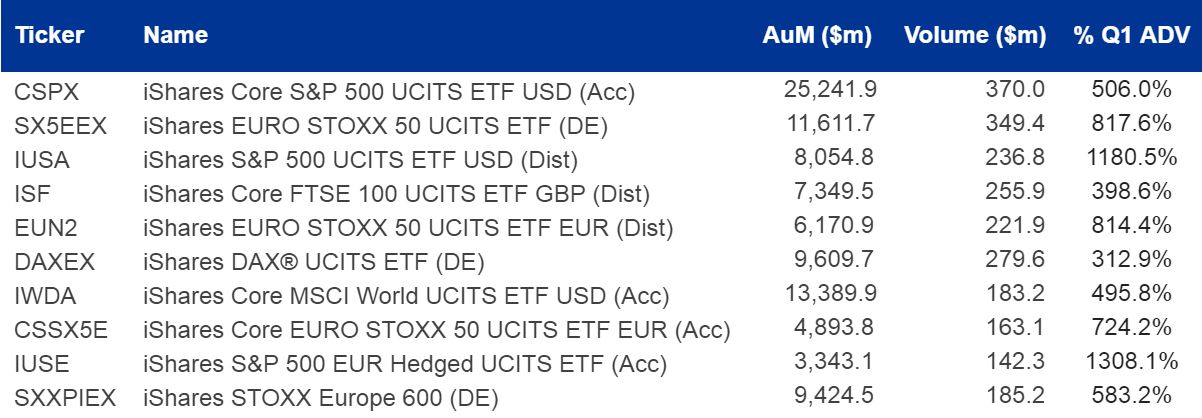This screenshot has width=1202, height=418.
Task: Click iShares DAX® UCITS ETF (DE) name
Action: coord(313,263)
